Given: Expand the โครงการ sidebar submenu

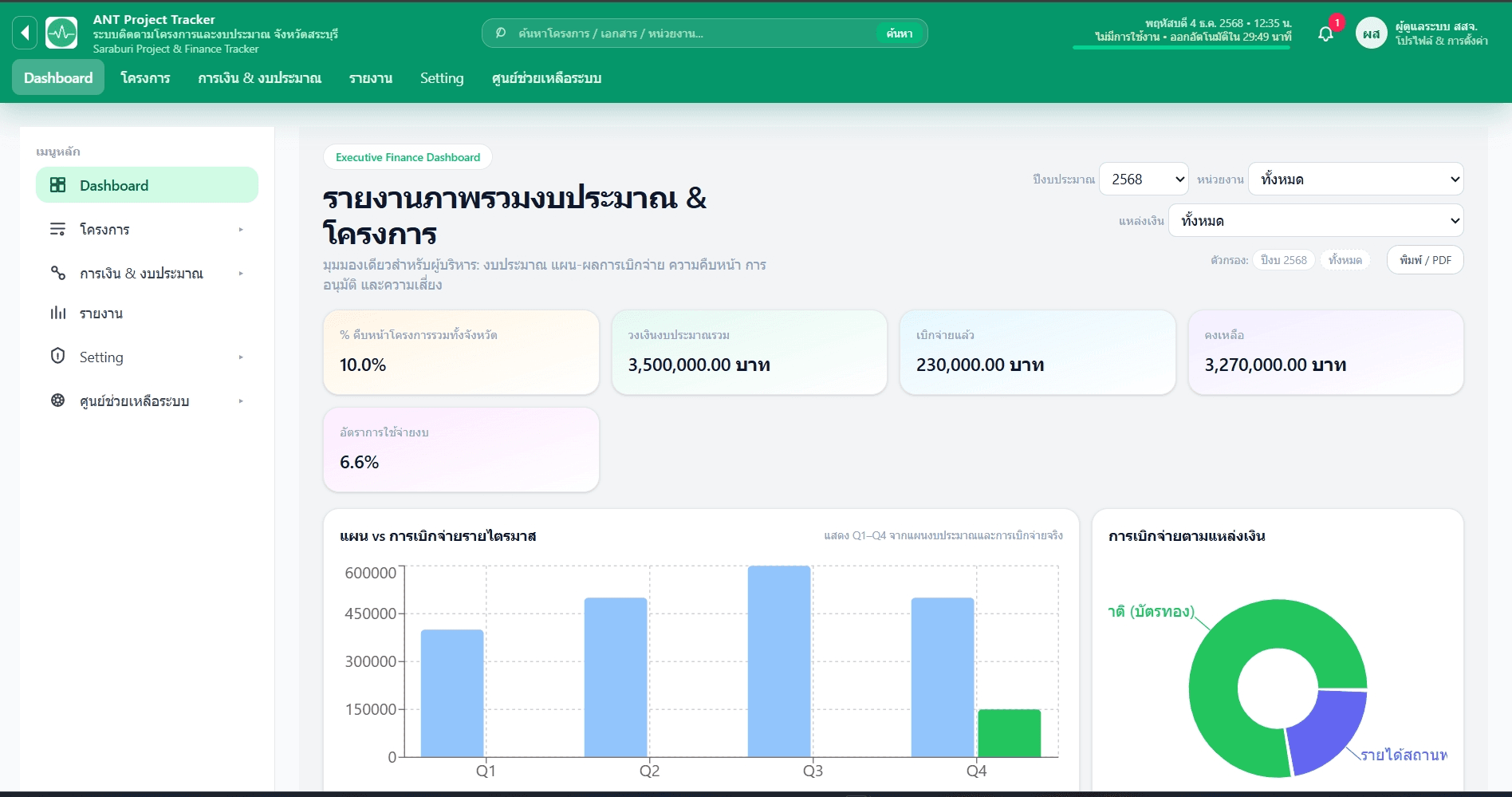Looking at the screenshot, I should (241, 229).
